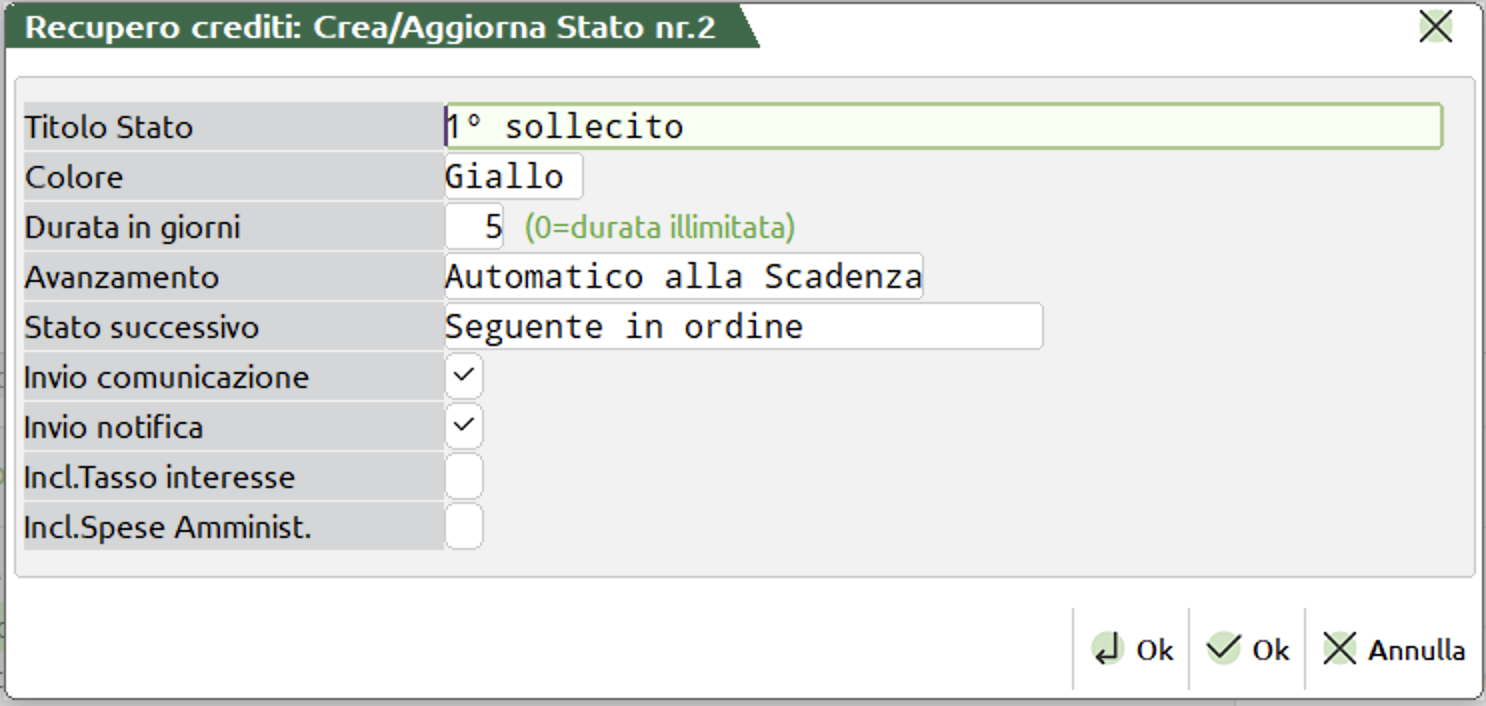Open the Colore field showing Giallo

513,177
